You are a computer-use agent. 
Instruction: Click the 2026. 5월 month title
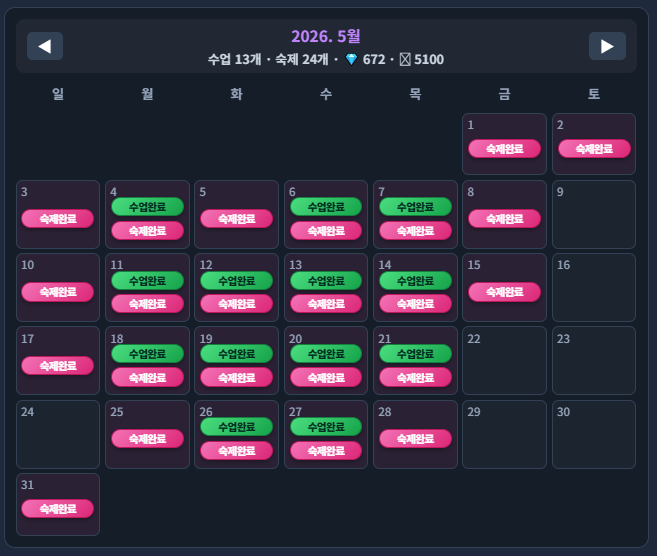coord(326,36)
